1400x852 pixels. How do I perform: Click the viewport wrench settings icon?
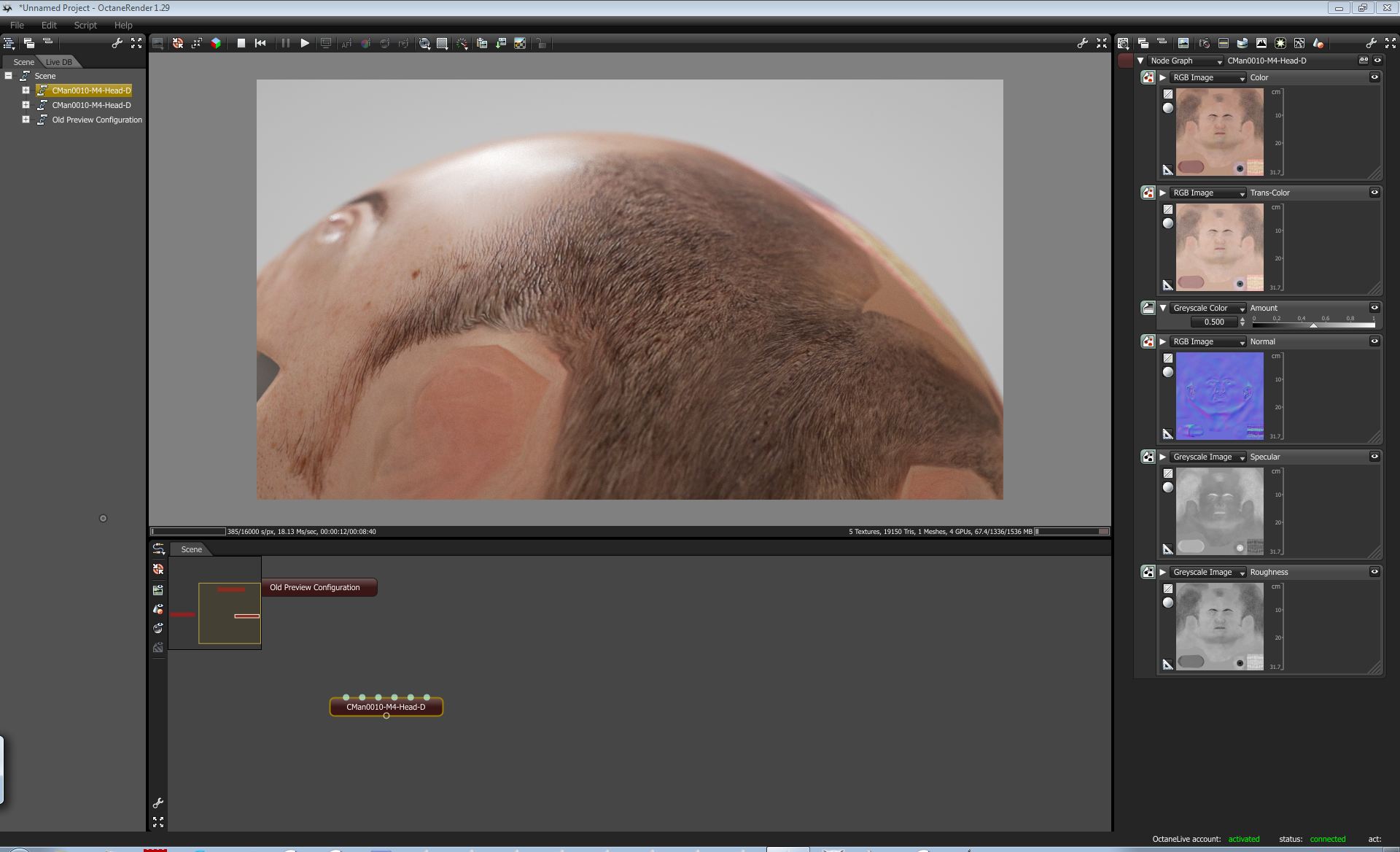click(1083, 43)
